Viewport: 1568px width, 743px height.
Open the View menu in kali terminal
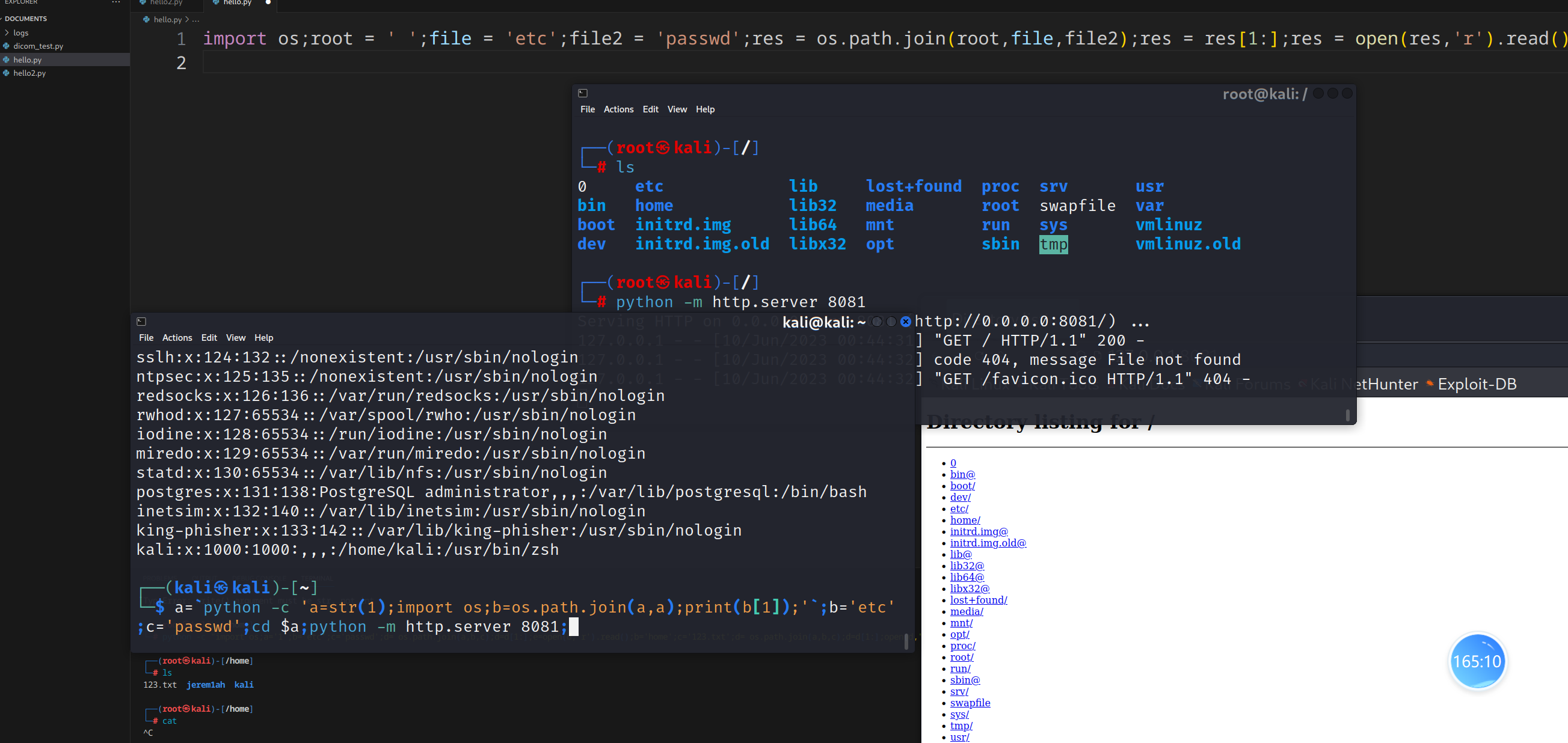tap(235, 338)
